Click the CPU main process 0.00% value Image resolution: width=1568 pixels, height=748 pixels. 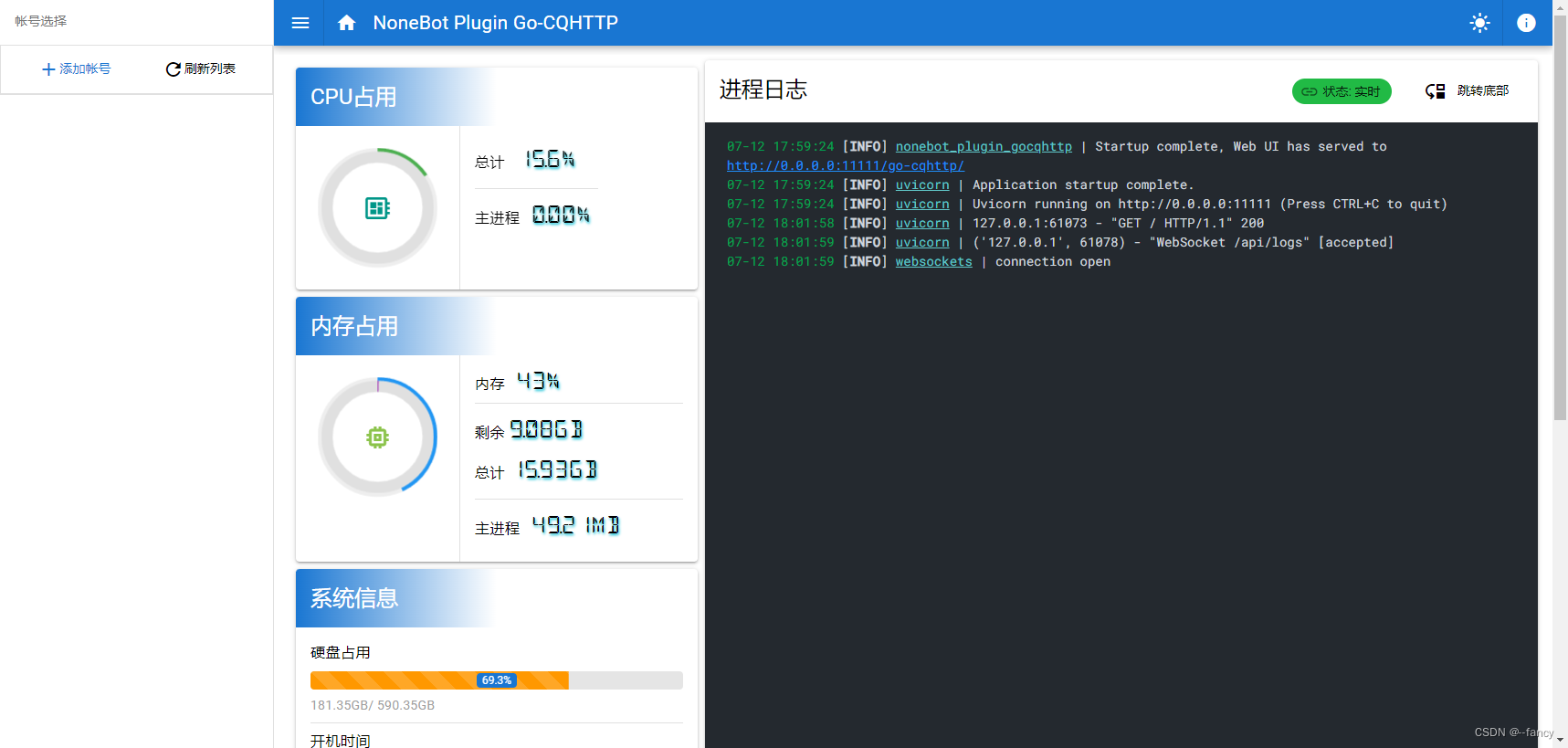561,216
